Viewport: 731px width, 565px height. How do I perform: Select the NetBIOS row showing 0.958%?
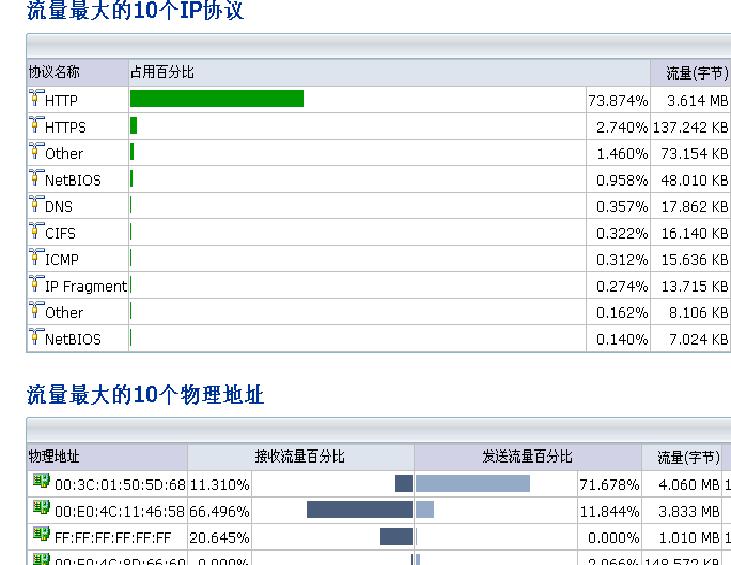tap(73, 181)
